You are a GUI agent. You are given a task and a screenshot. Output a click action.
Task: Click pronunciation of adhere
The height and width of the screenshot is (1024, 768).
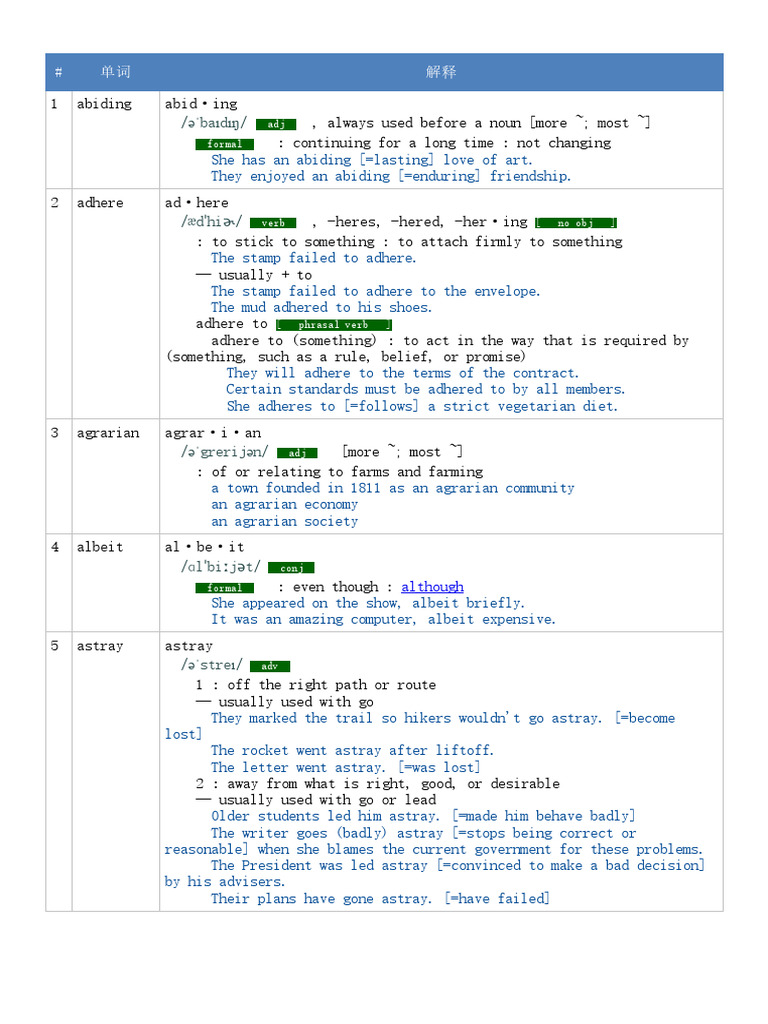coord(212,221)
